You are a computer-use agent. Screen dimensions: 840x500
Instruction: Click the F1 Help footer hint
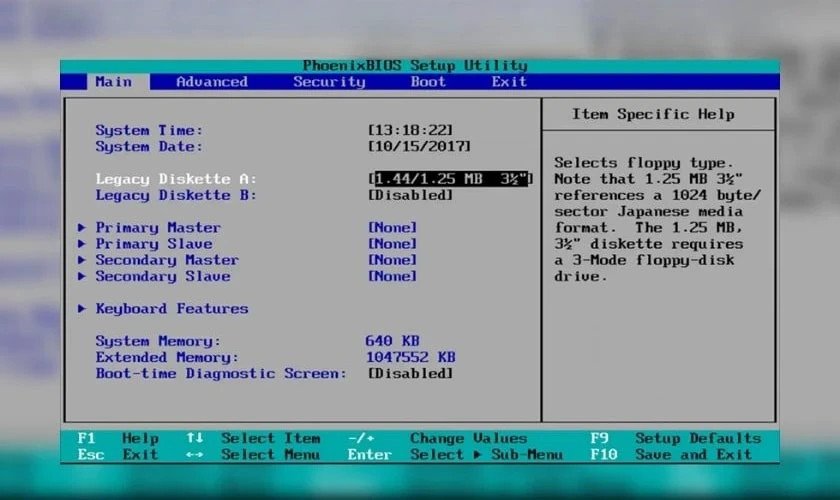(x=118, y=438)
